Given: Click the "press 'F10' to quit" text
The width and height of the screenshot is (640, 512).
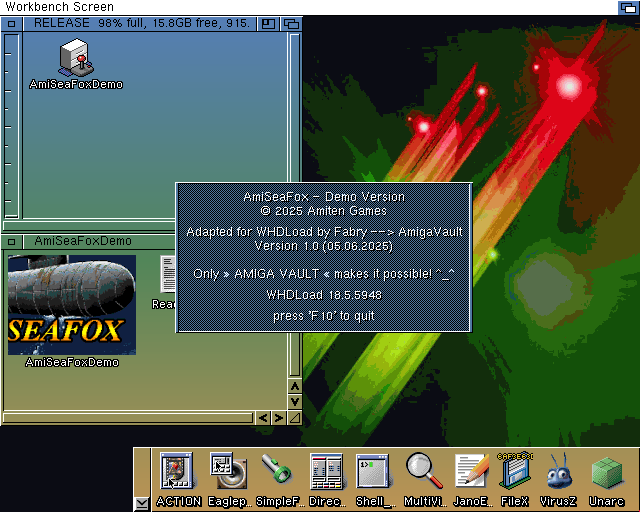Looking at the screenshot, I should [x=324, y=316].
